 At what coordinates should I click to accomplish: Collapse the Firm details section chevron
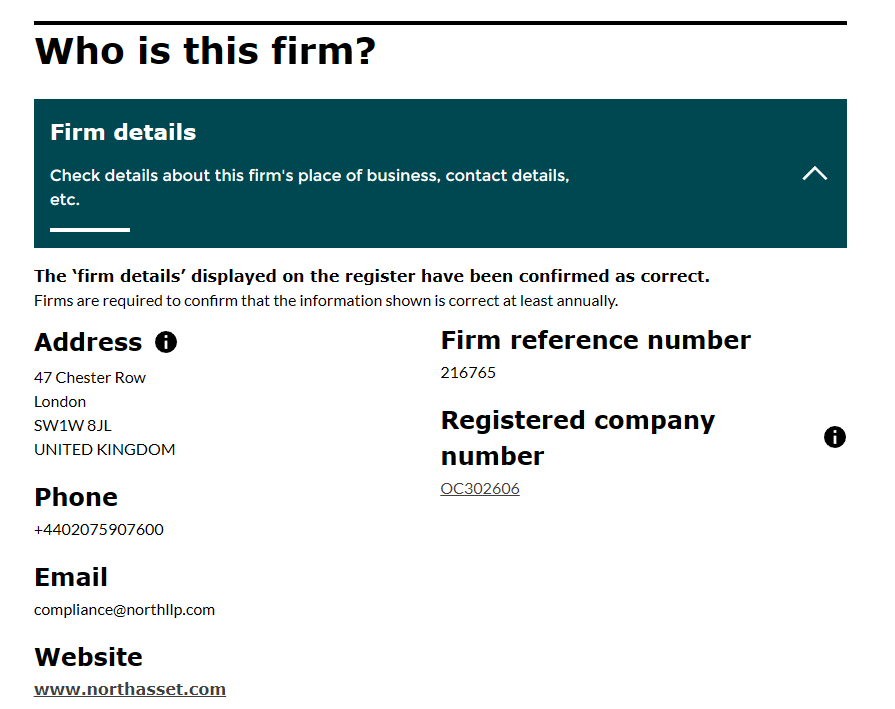click(815, 173)
